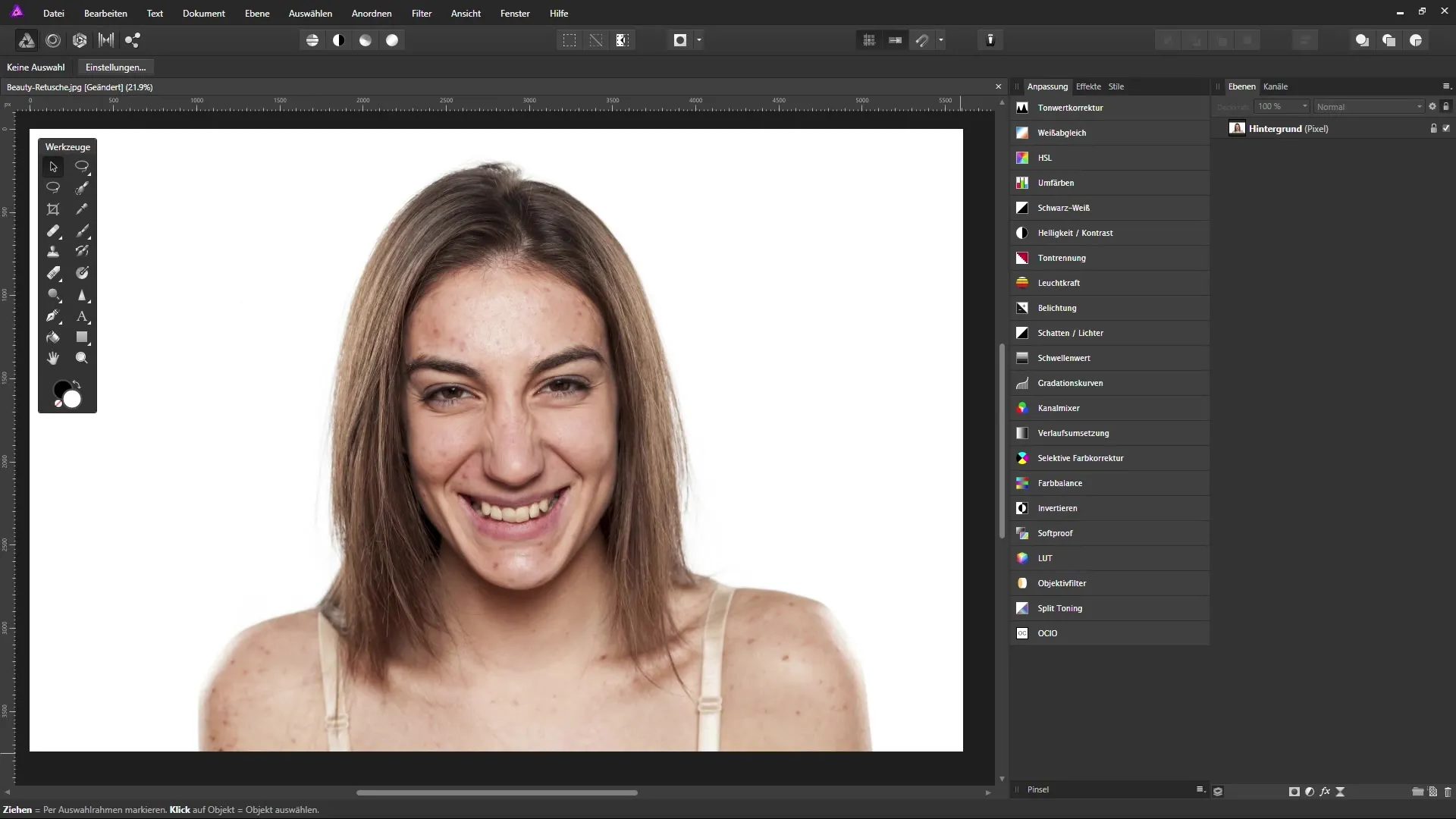Open the Ebene menu
The image size is (1456, 819).
point(257,14)
